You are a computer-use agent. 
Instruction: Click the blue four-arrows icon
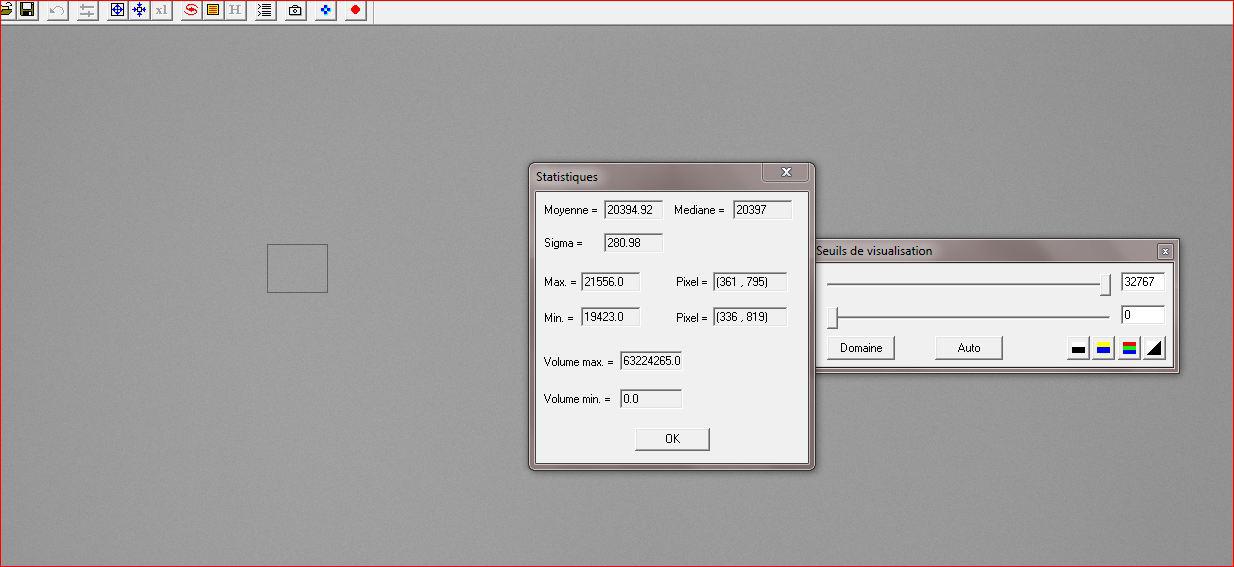pyautogui.click(x=139, y=10)
